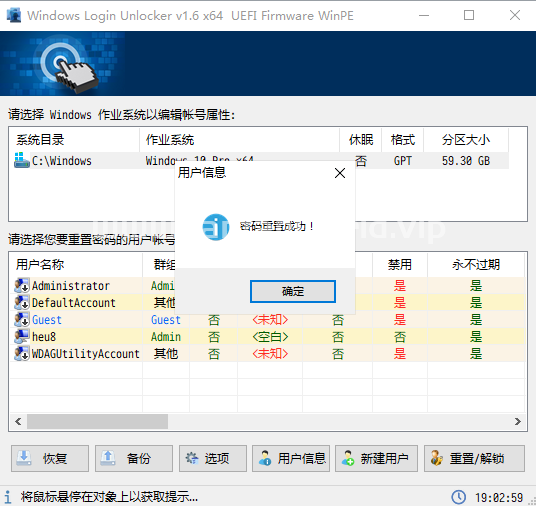
Task: Click the GPT format cell
Action: pos(403,161)
